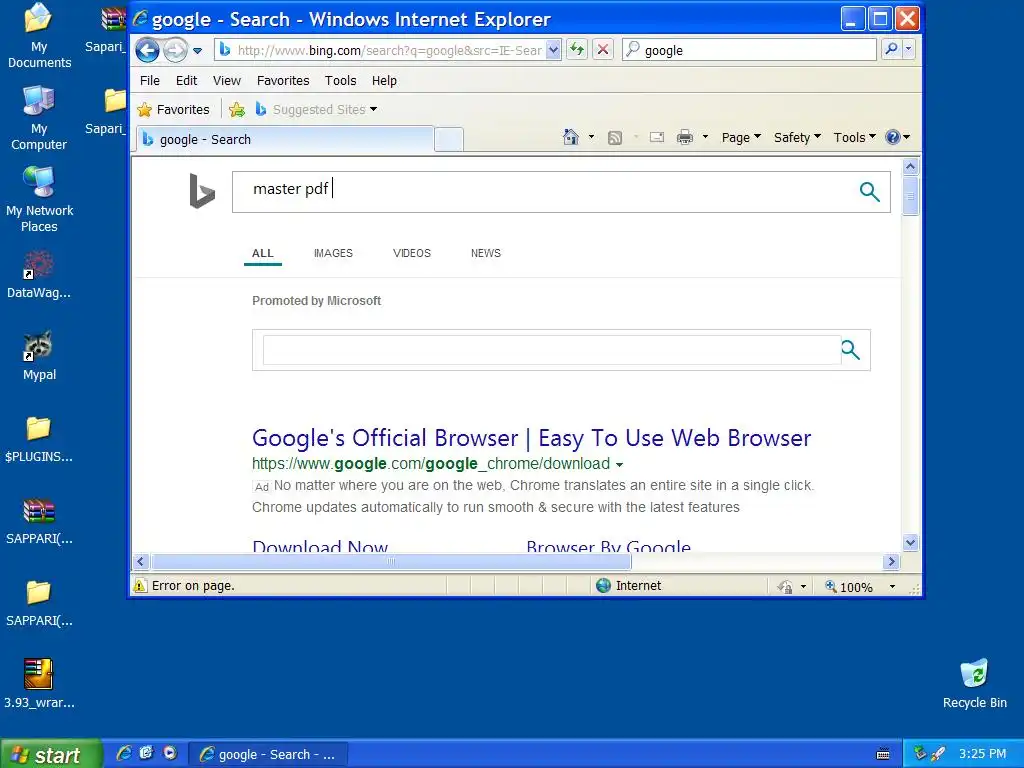This screenshot has height=768, width=1024.
Task: Click Add to Favorites Bar star icon
Action: point(237,110)
